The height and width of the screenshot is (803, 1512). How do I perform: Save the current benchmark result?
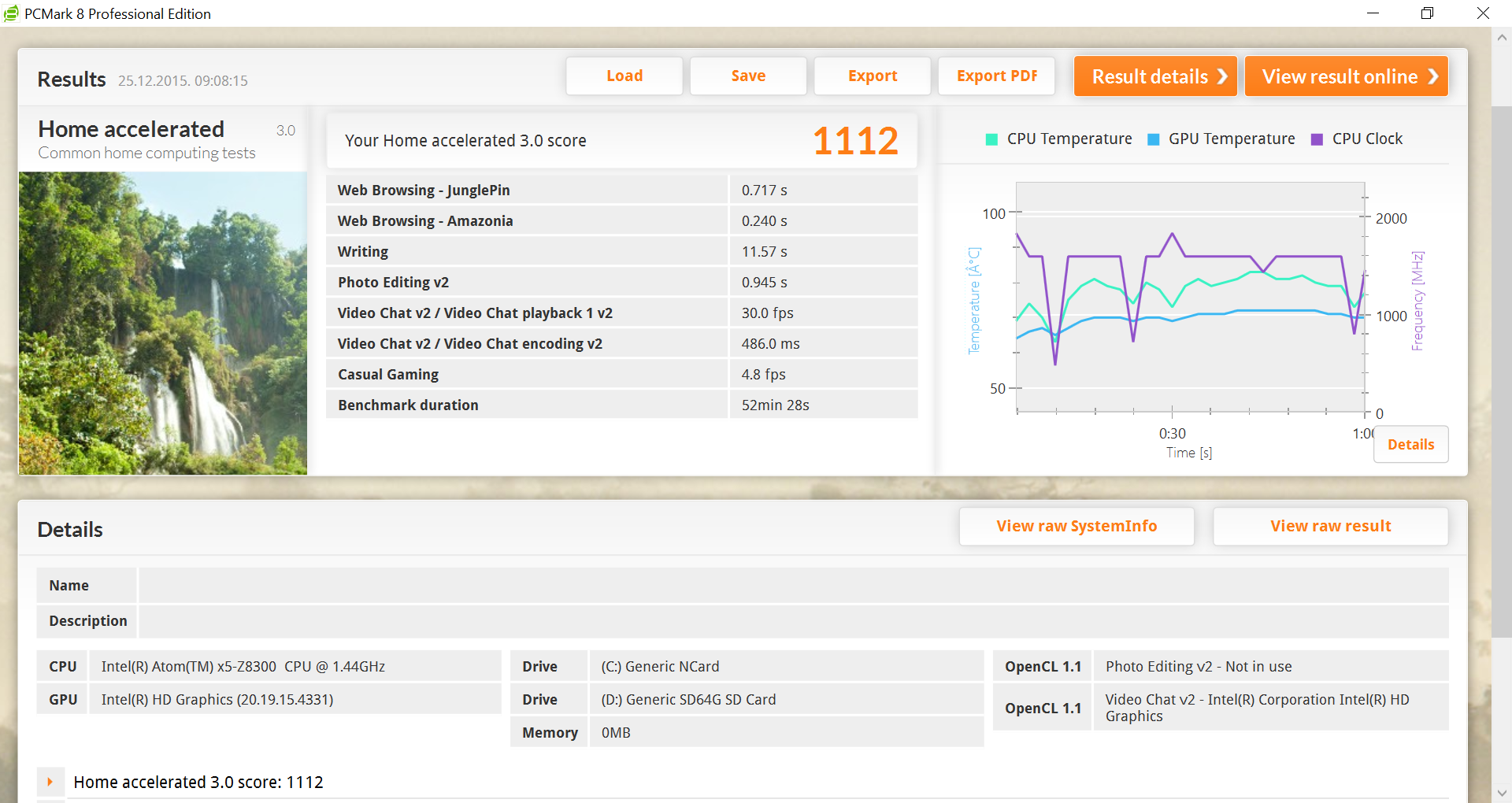coord(747,76)
